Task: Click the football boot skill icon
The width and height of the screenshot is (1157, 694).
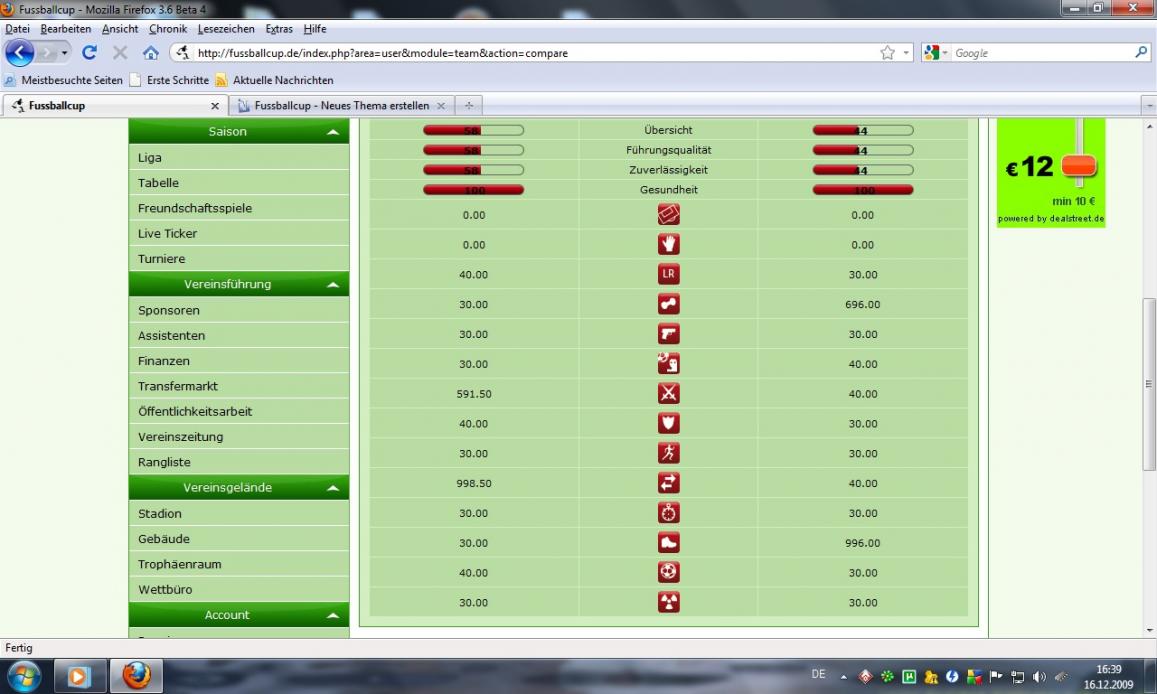Action: (x=668, y=543)
